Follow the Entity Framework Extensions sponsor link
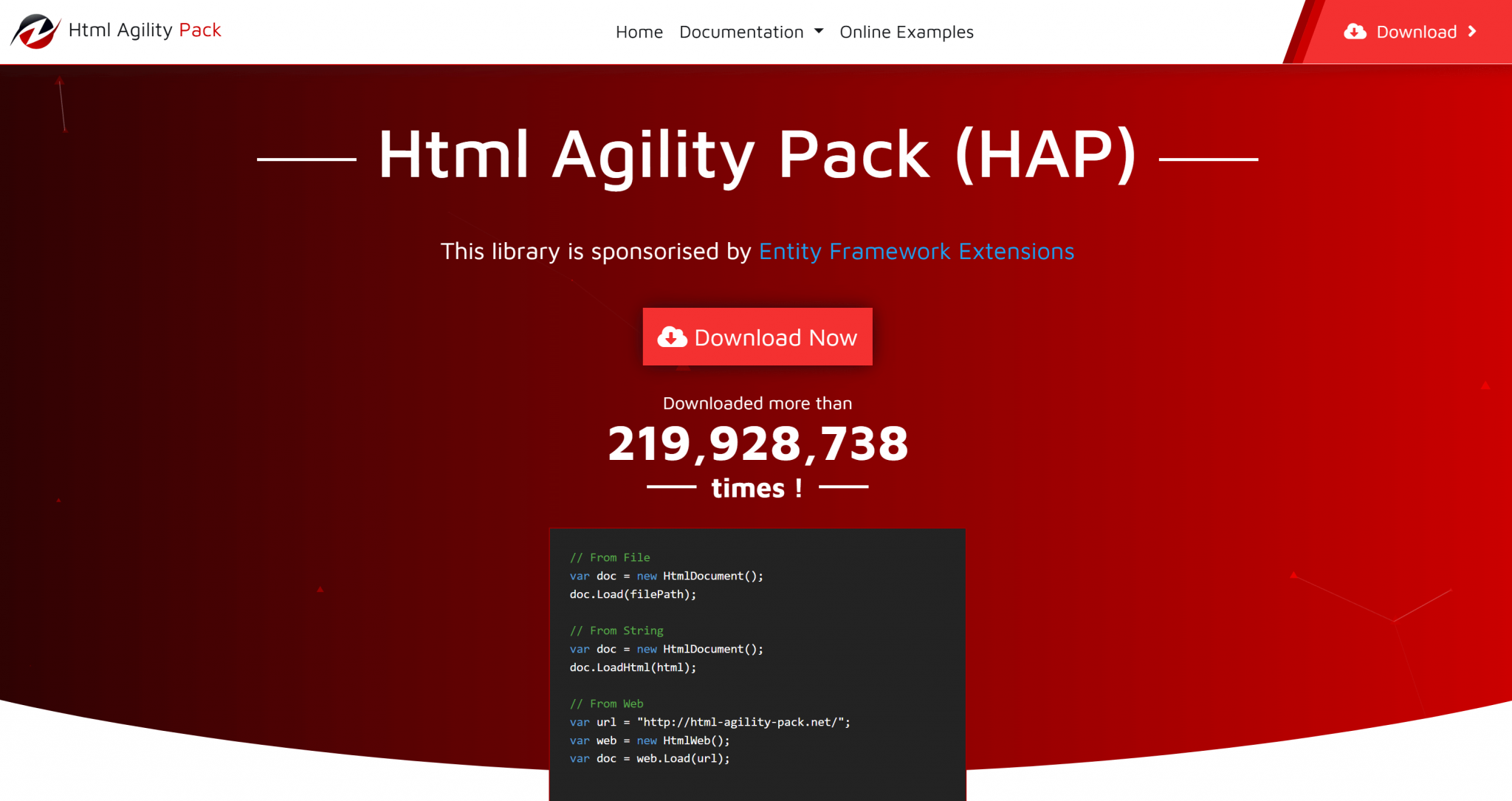Screen dimensions: 1512x801 (916, 252)
